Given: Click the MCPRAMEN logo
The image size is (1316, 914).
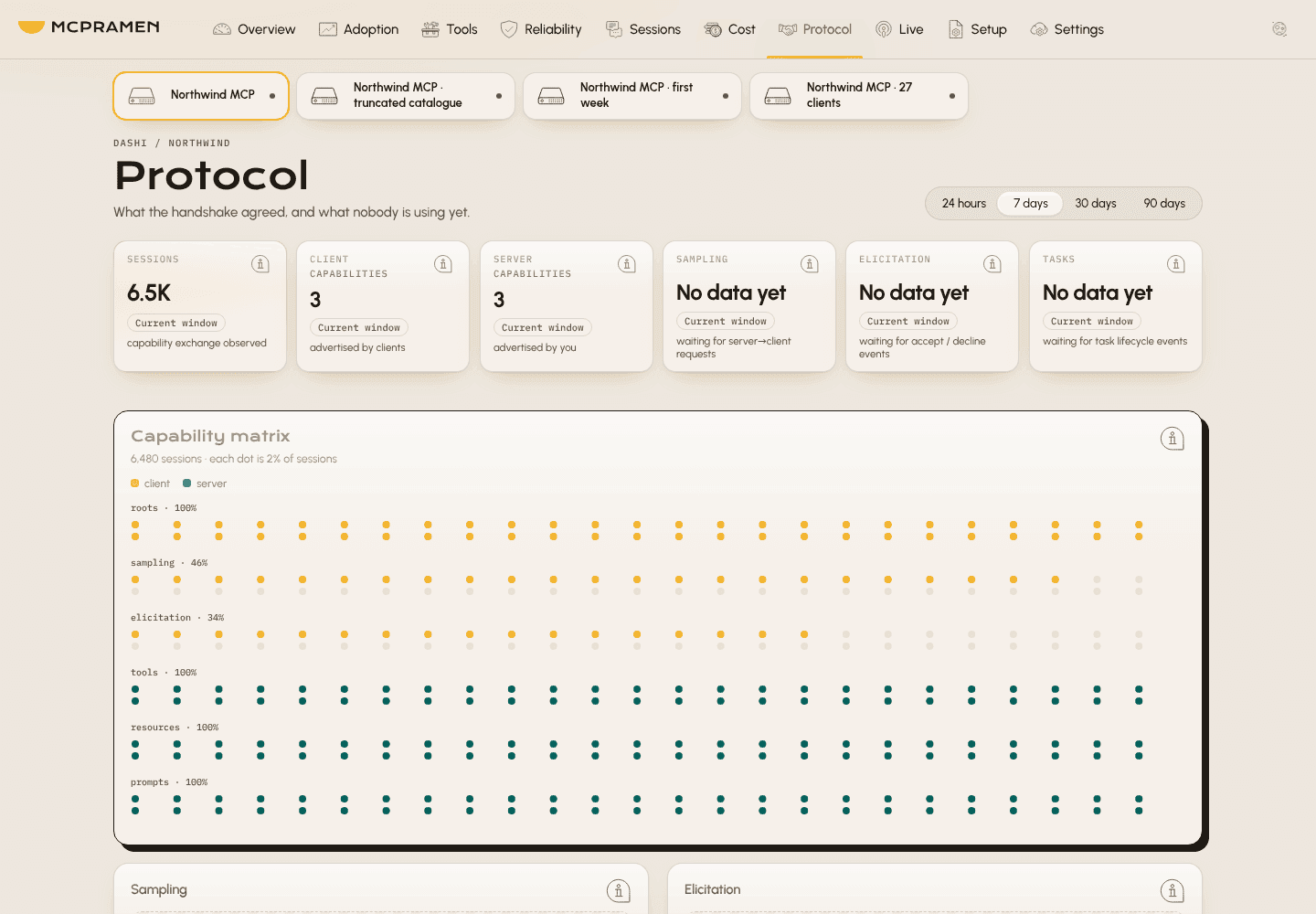Looking at the screenshot, I should (x=89, y=27).
